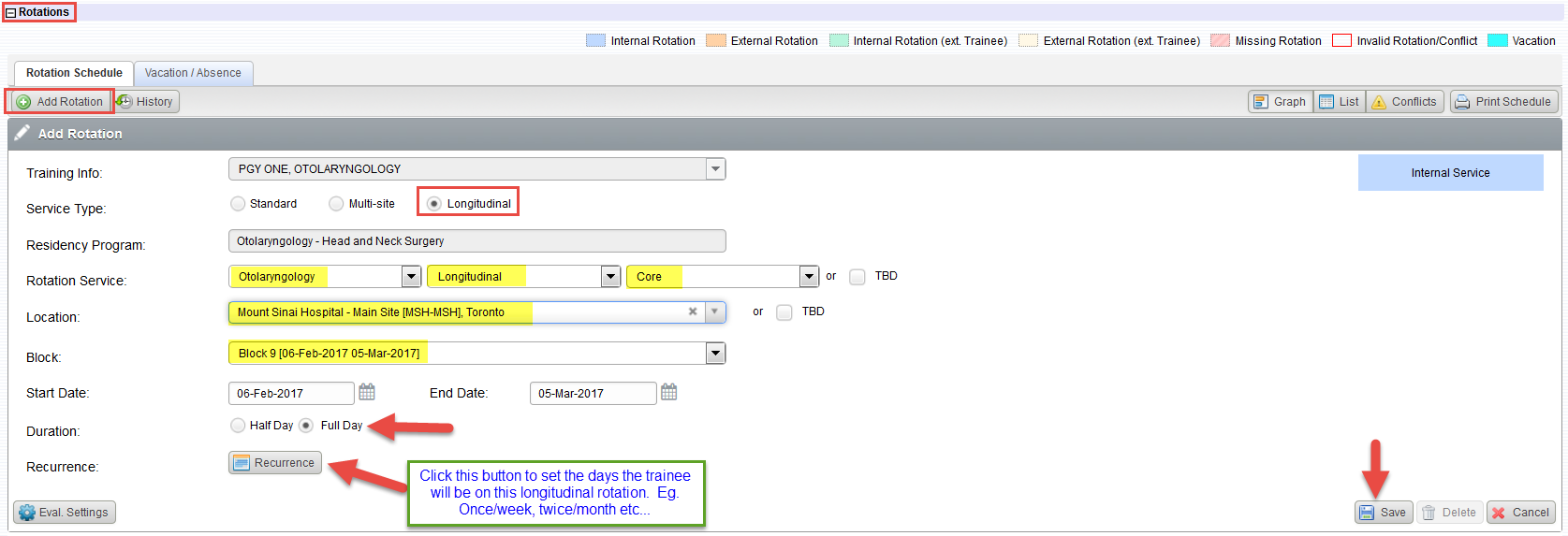The width and height of the screenshot is (1568, 536).
Task: Check the TBD box beside Location
Action: [784, 312]
